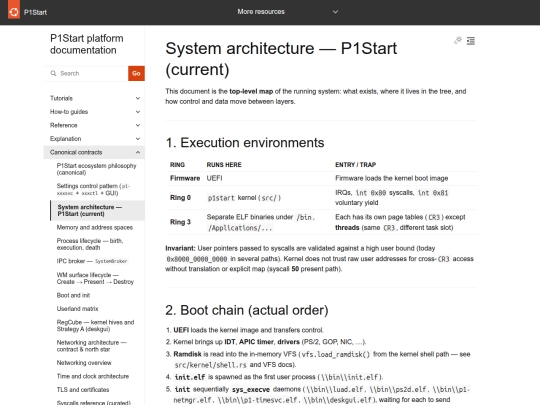
Task: Open TLS and certificates page
Action: pyautogui.click(x=83, y=390)
